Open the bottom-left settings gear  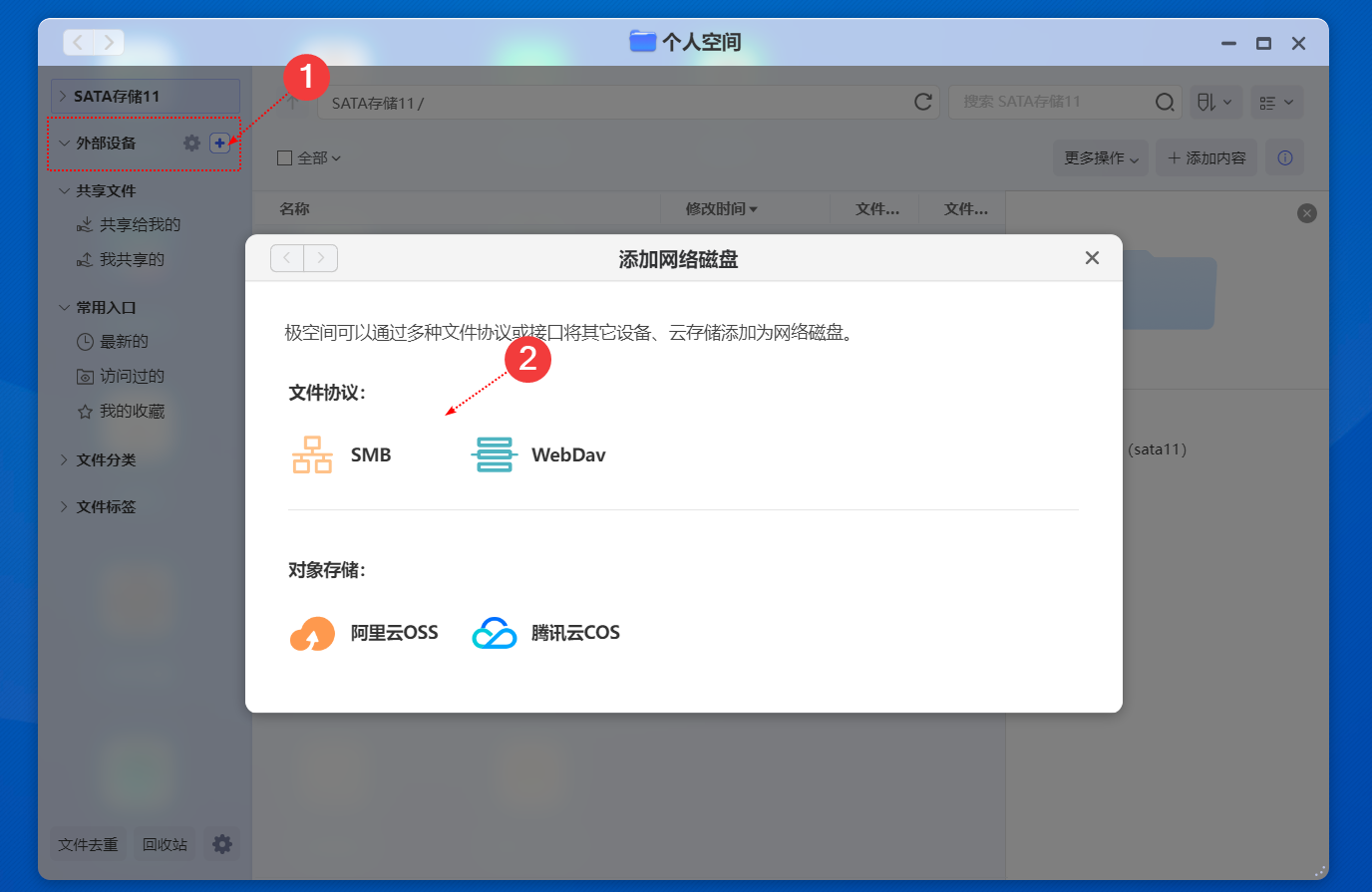coord(221,844)
